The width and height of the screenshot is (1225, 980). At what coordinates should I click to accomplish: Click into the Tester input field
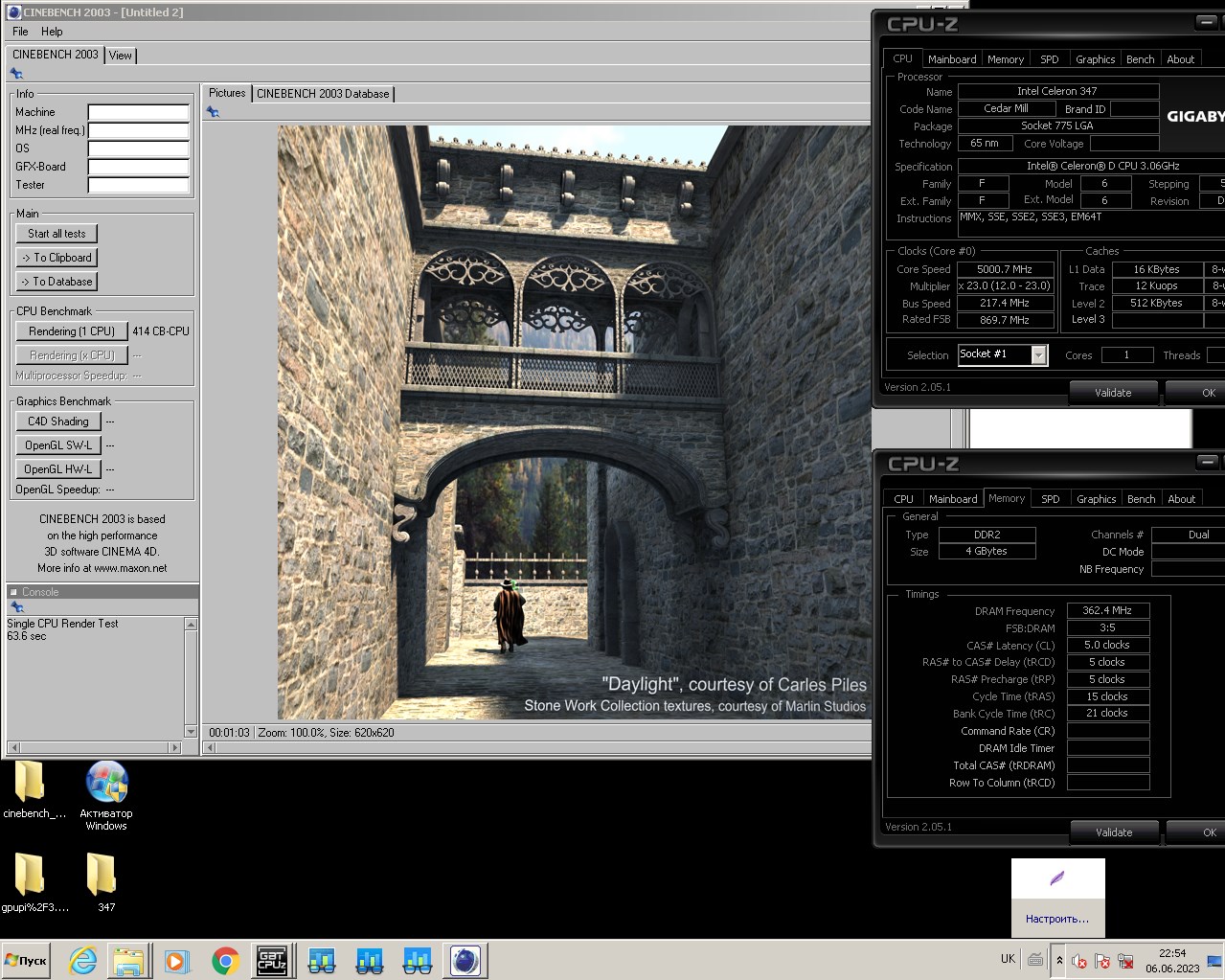139,185
